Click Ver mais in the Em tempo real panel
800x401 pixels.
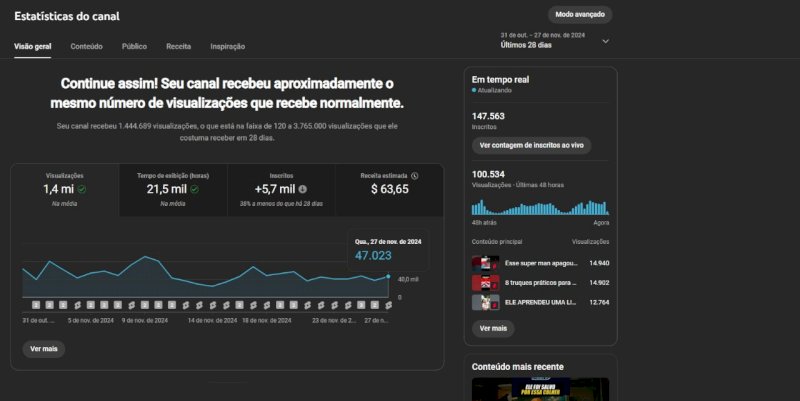click(x=493, y=329)
